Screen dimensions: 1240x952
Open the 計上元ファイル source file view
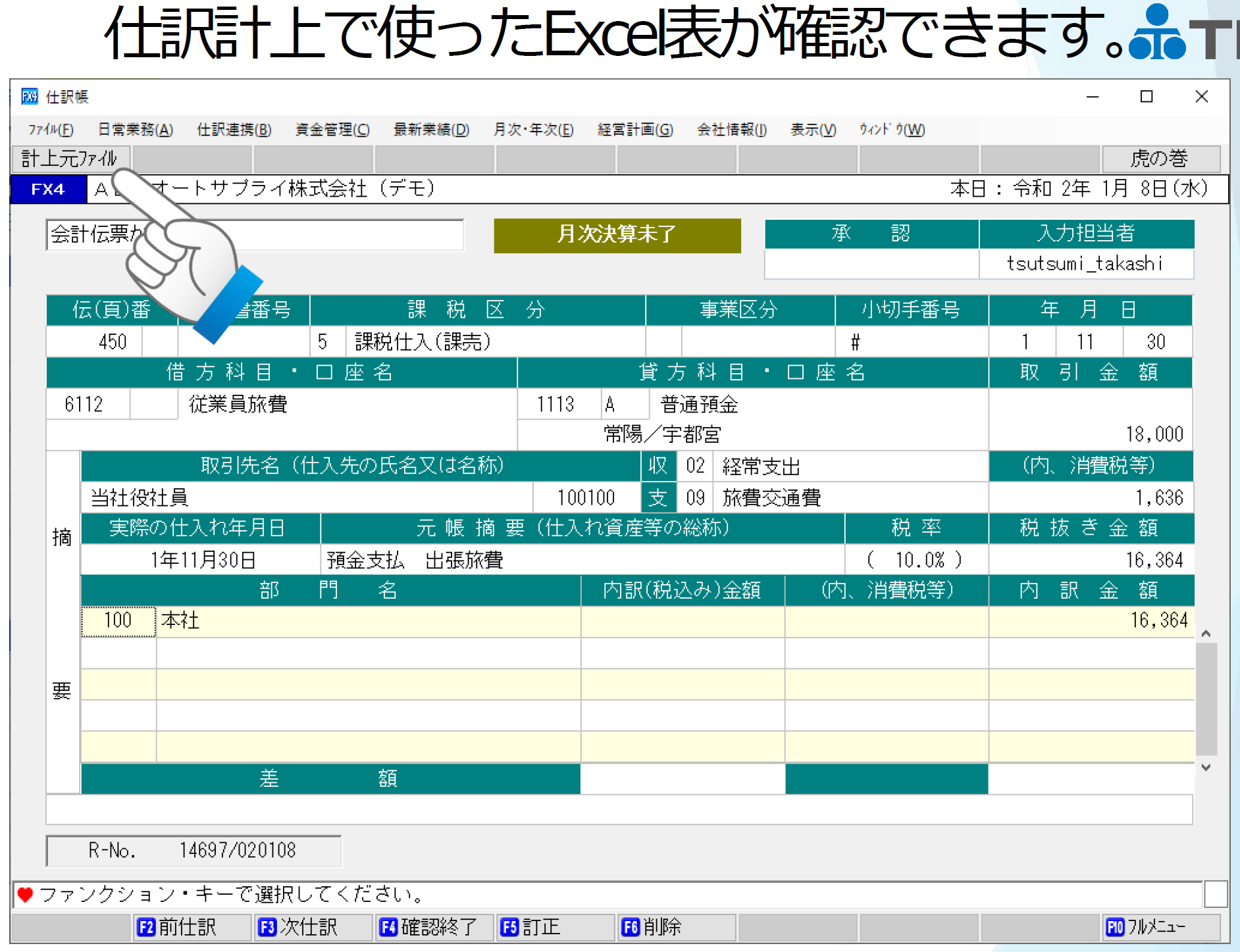[70, 158]
